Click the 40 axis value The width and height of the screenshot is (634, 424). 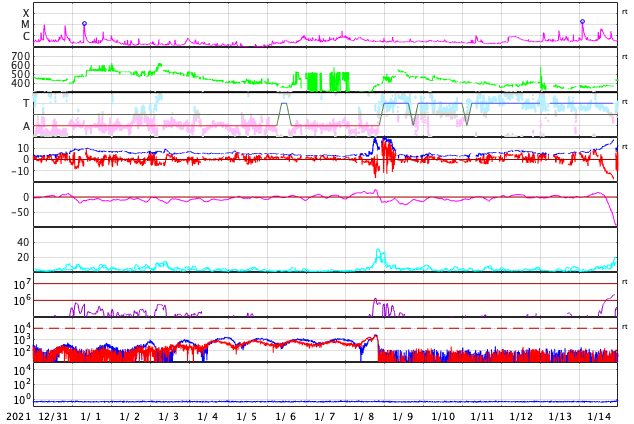23,243
